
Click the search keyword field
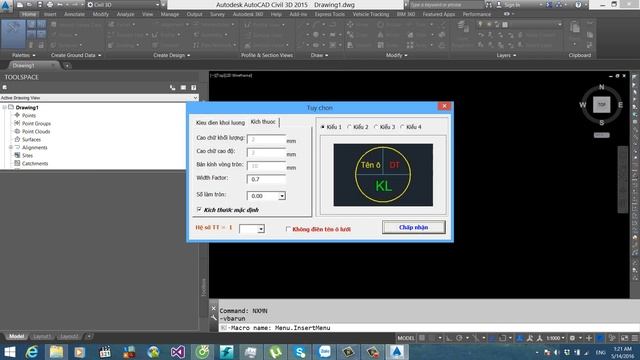[x=446, y=5]
